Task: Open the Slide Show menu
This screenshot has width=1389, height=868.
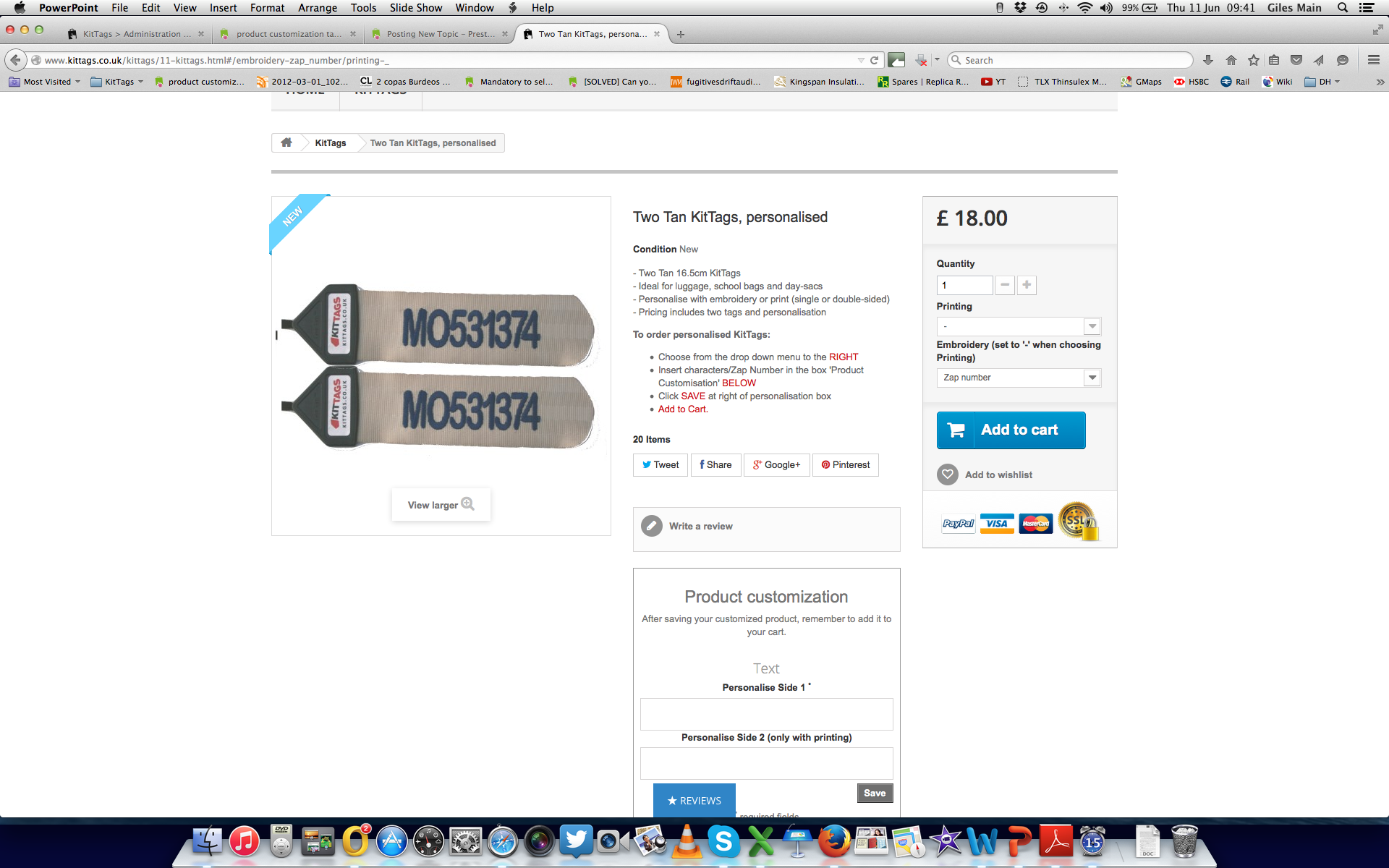Action: 416,8
